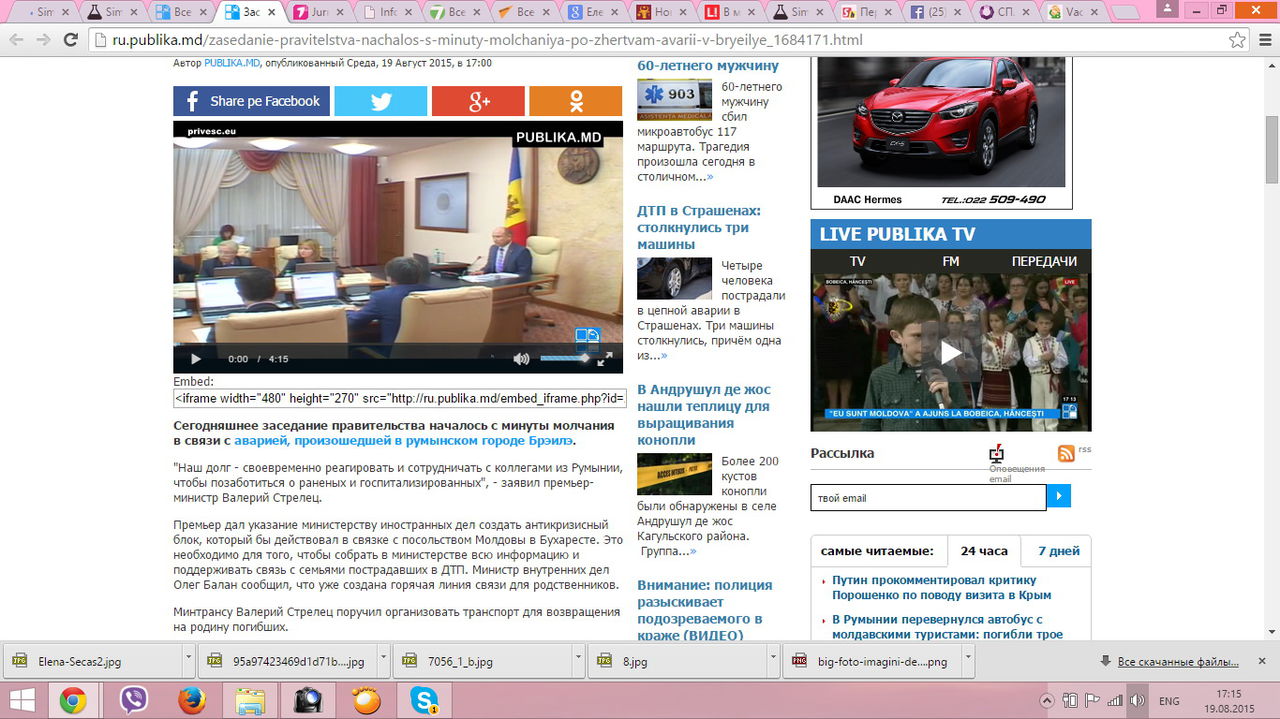Open the police wanted theft suspect headline

705,610
